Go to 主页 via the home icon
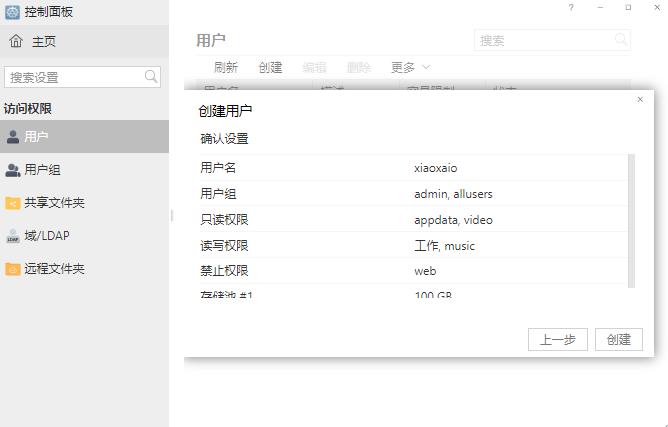Viewport: 668px width, 427px height. tap(16, 42)
